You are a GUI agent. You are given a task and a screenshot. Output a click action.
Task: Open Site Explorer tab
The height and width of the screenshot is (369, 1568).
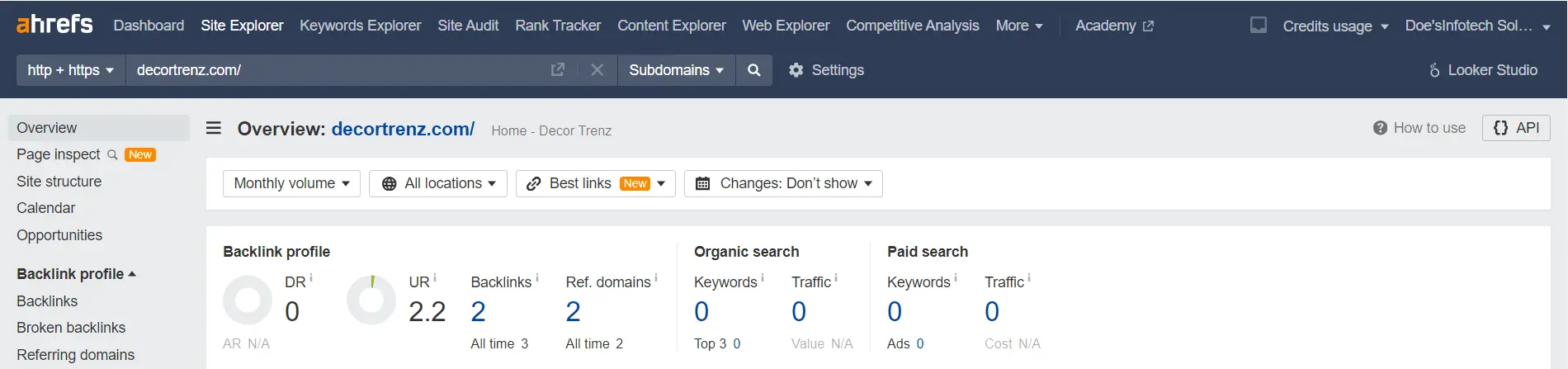tap(242, 26)
